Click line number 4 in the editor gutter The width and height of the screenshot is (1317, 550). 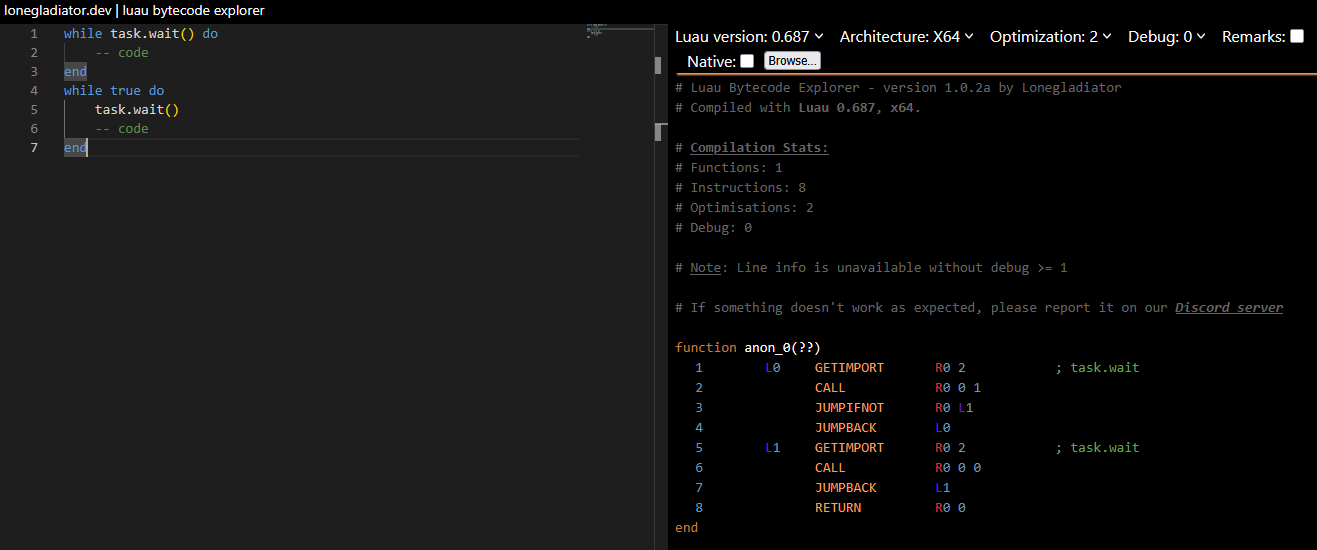[x=34, y=90]
